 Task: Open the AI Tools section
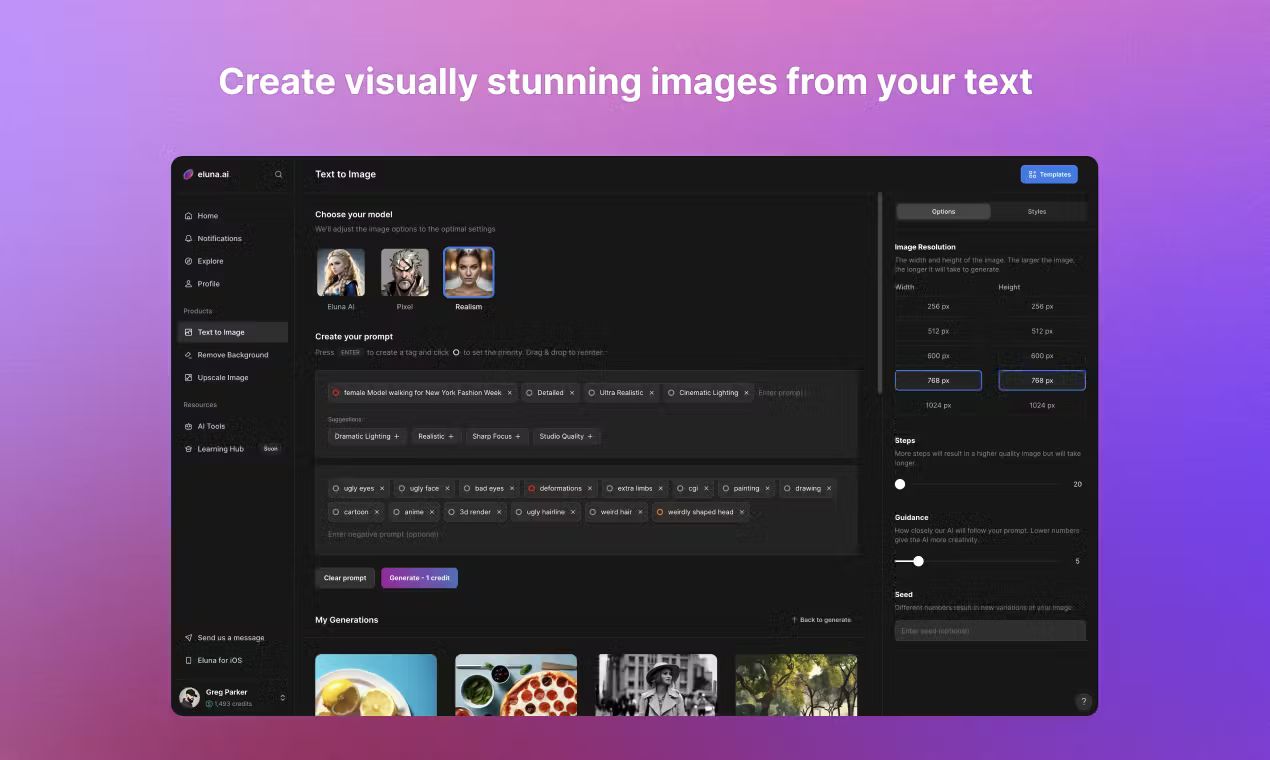(211, 426)
